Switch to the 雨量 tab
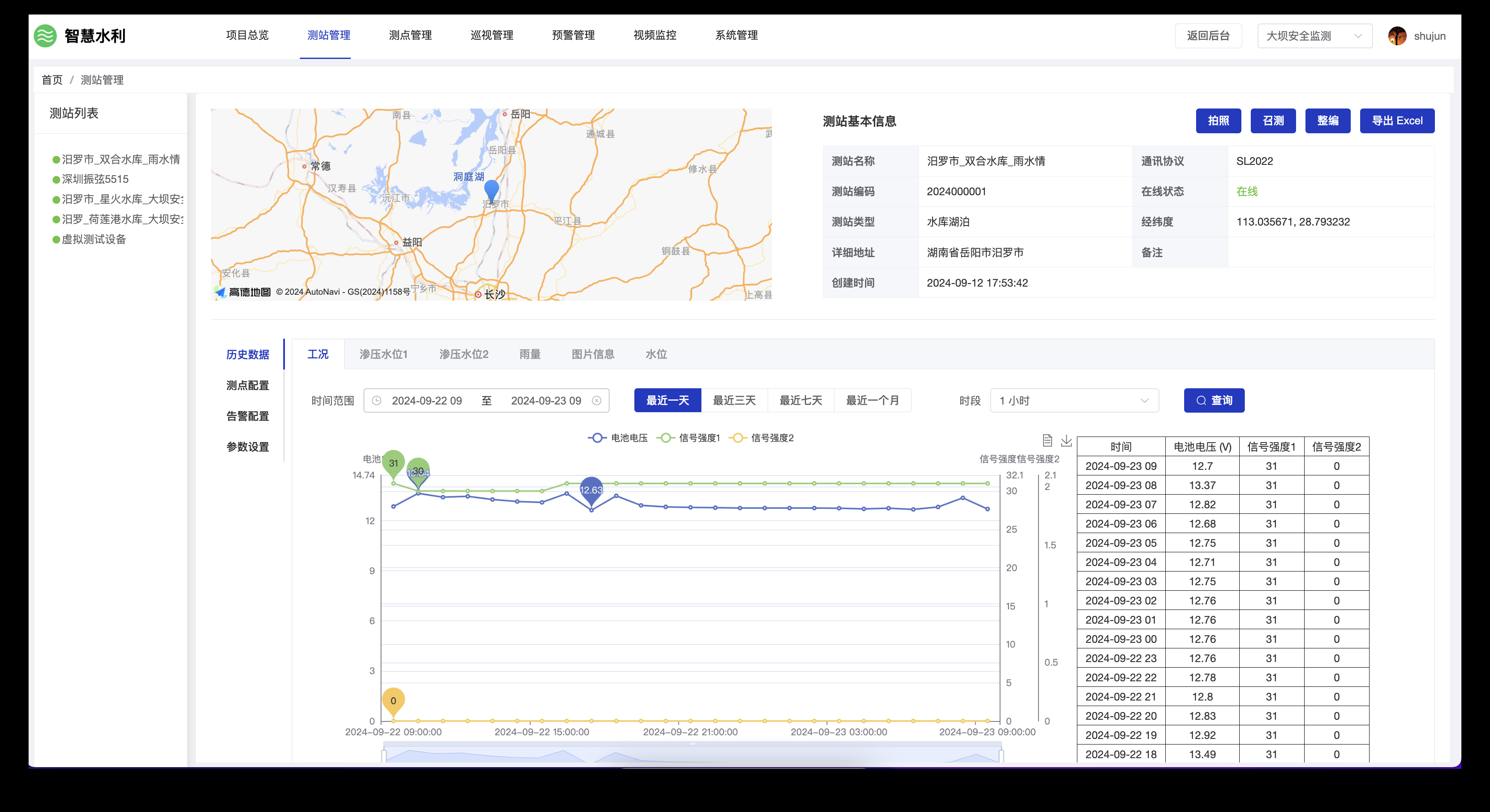 (x=530, y=354)
